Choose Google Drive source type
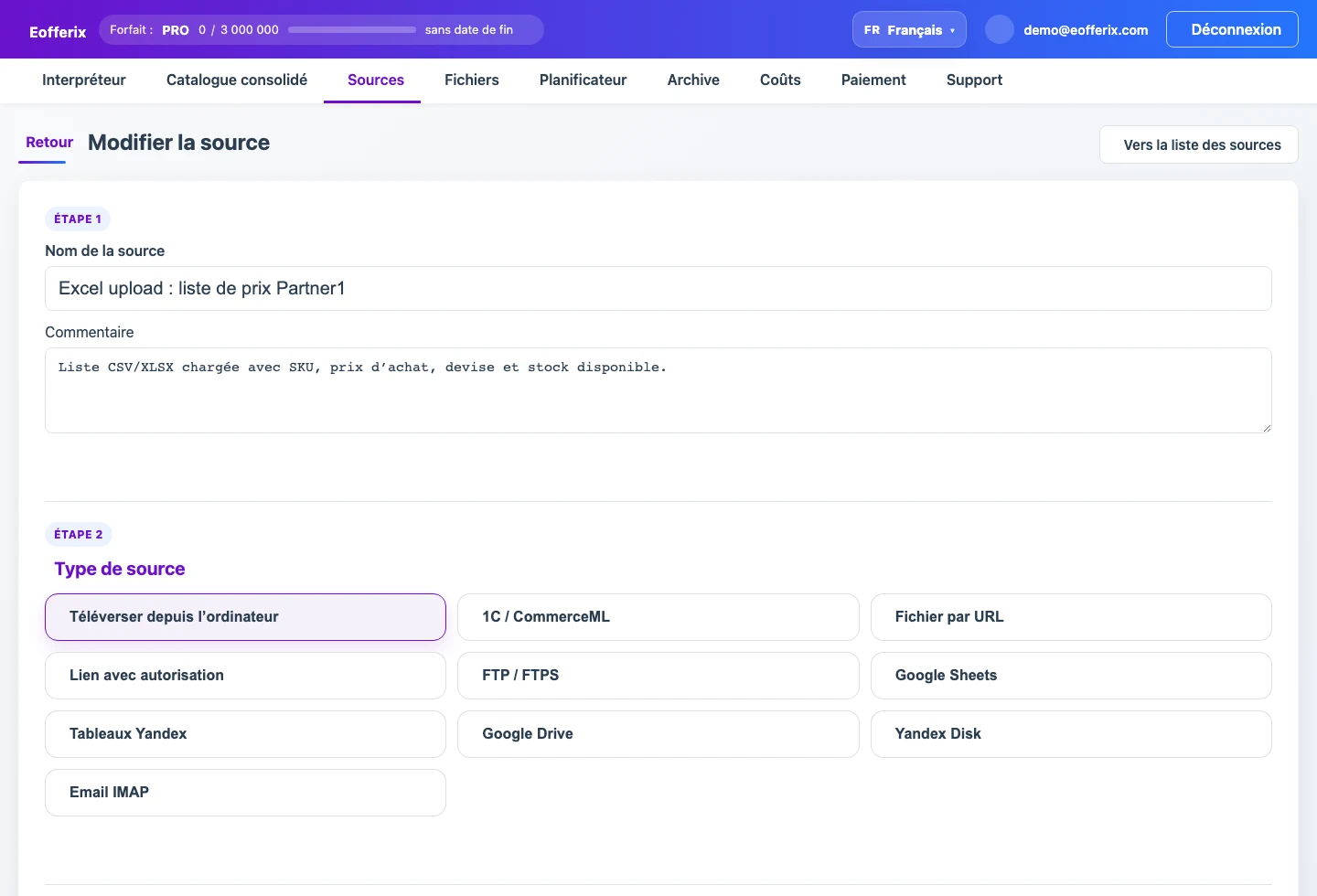 (x=658, y=734)
